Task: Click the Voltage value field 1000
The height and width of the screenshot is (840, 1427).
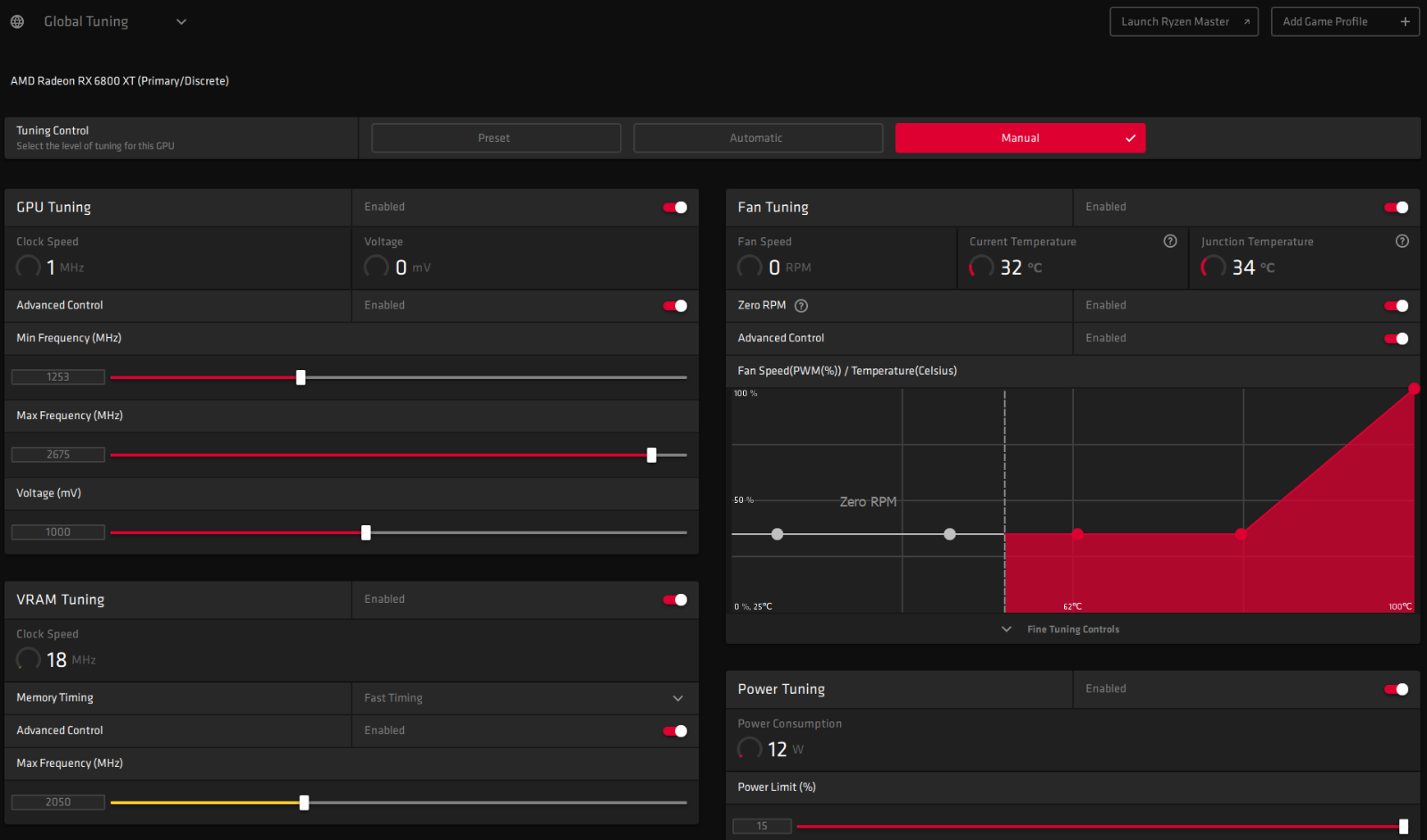Action: (58, 532)
